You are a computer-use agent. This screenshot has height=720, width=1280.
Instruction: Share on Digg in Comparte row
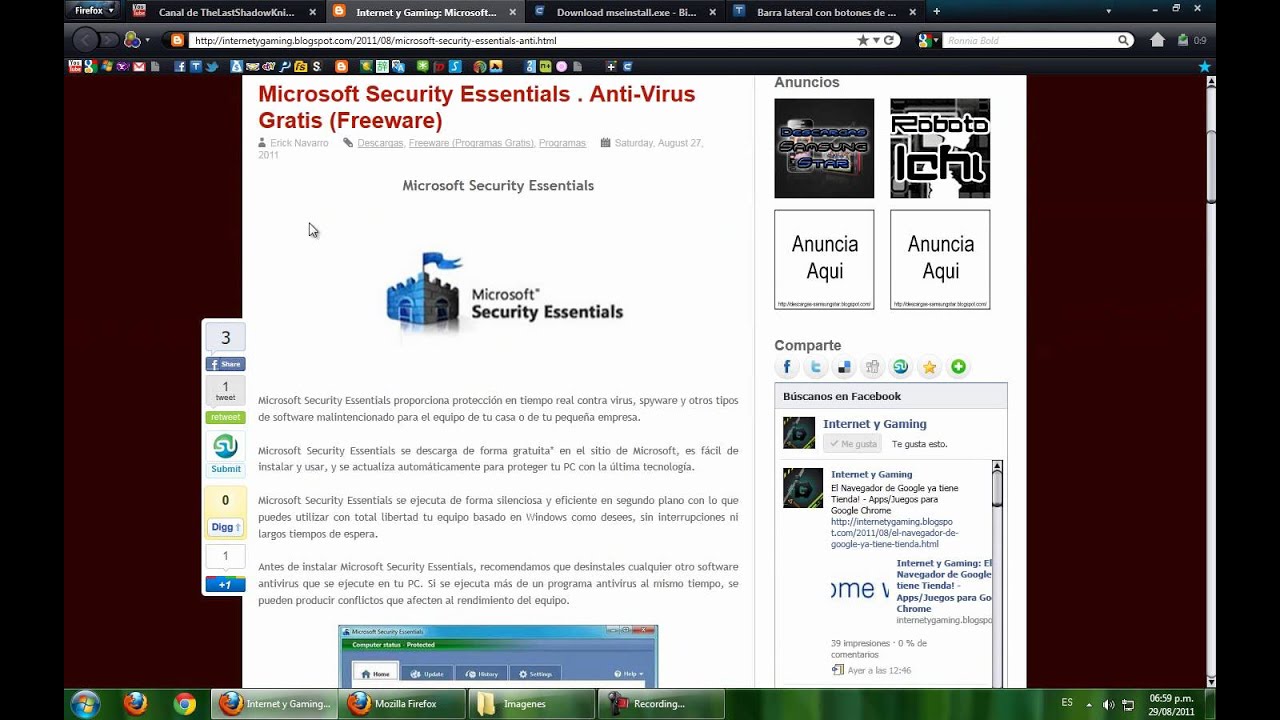(873, 367)
